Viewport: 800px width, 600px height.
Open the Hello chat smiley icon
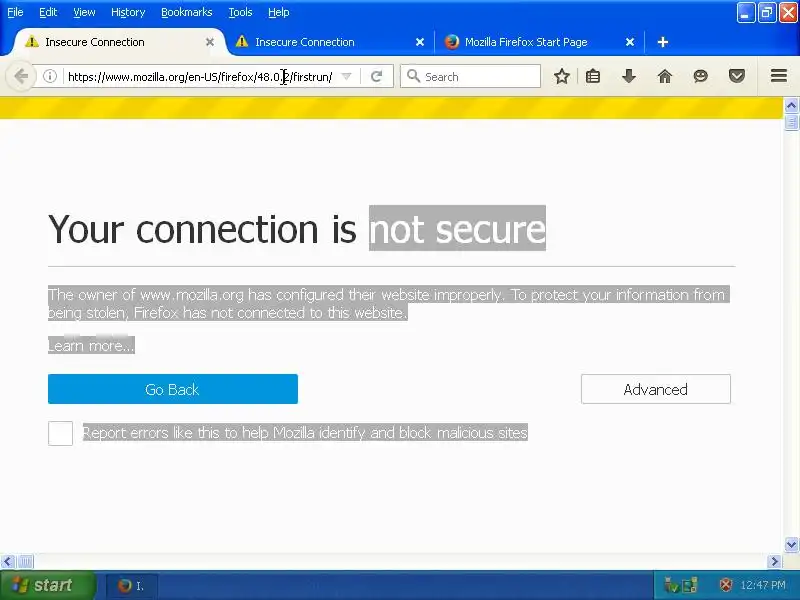[701, 77]
